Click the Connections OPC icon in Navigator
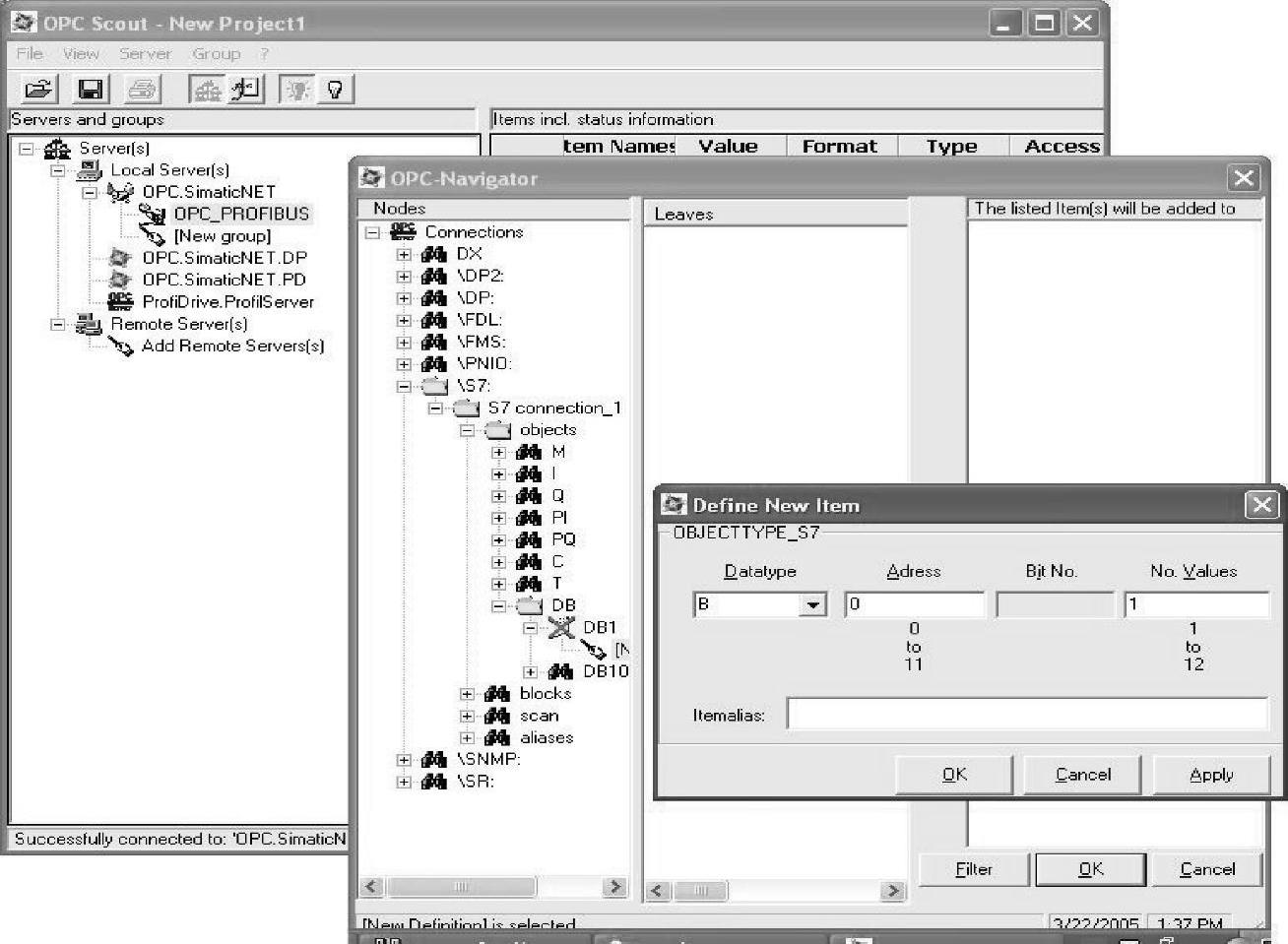 (x=404, y=232)
